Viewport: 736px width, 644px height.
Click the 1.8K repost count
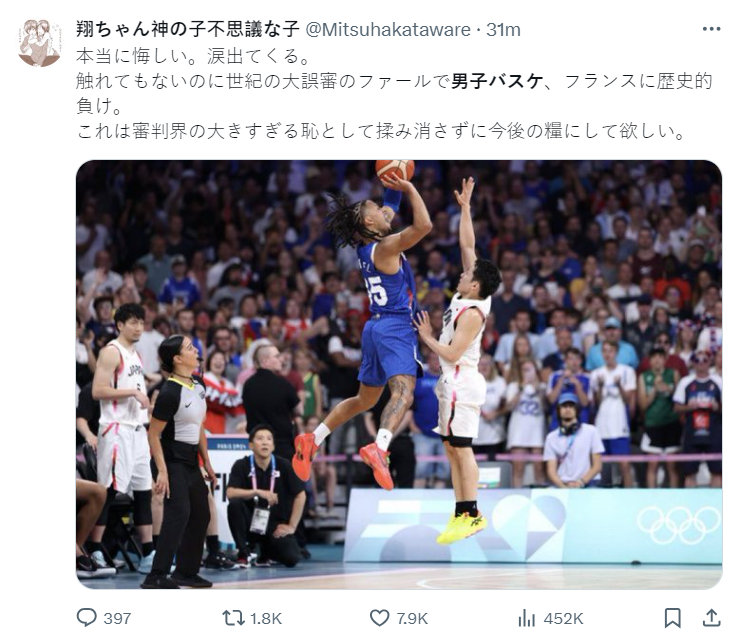[x=266, y=619]
